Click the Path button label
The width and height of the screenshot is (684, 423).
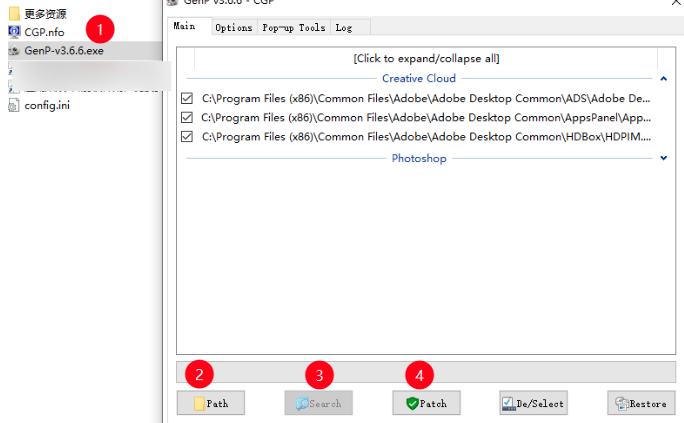[x=217, y=404]
